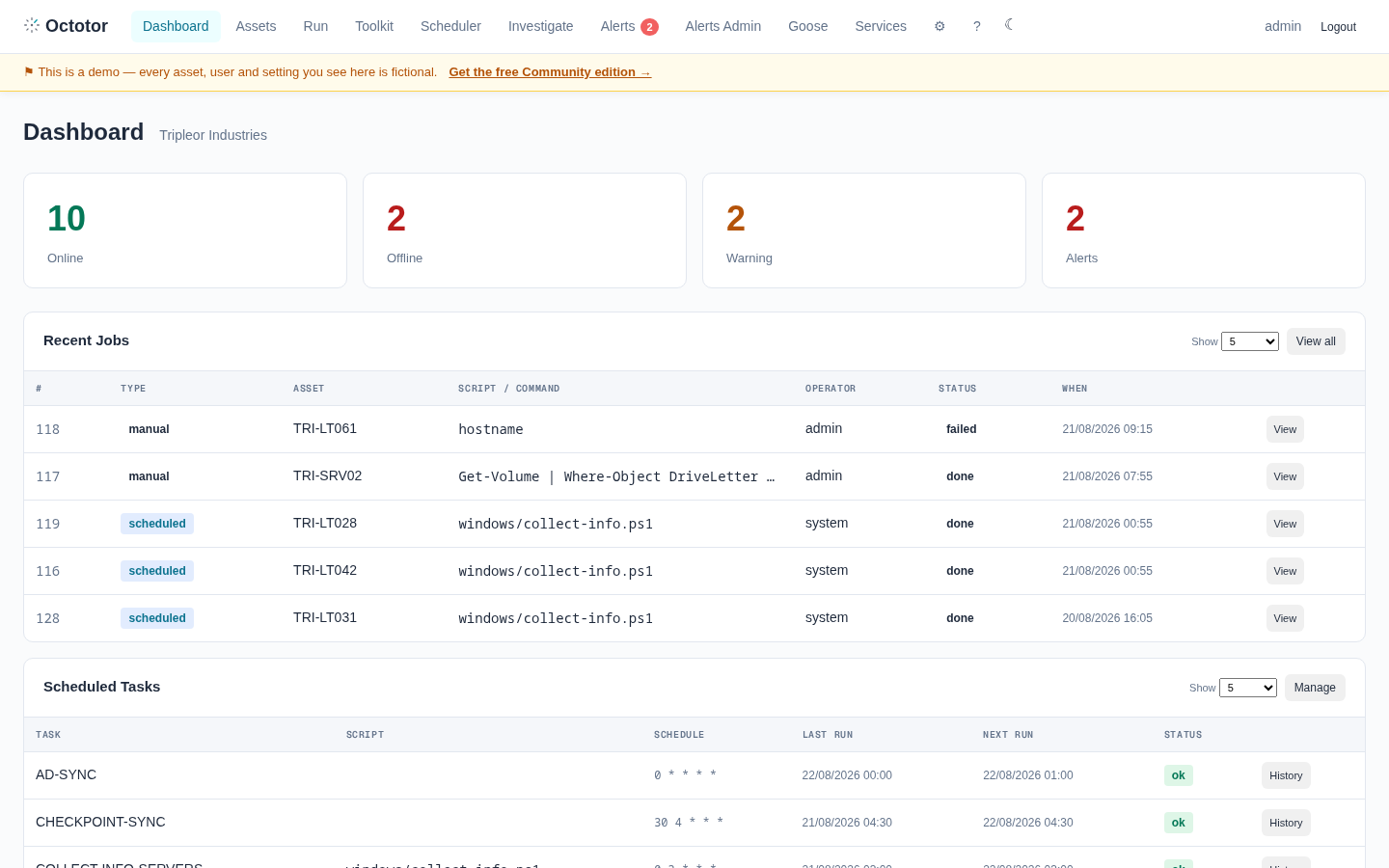
Task: Click asset TRI-LT031
Action: click(325, 617)
